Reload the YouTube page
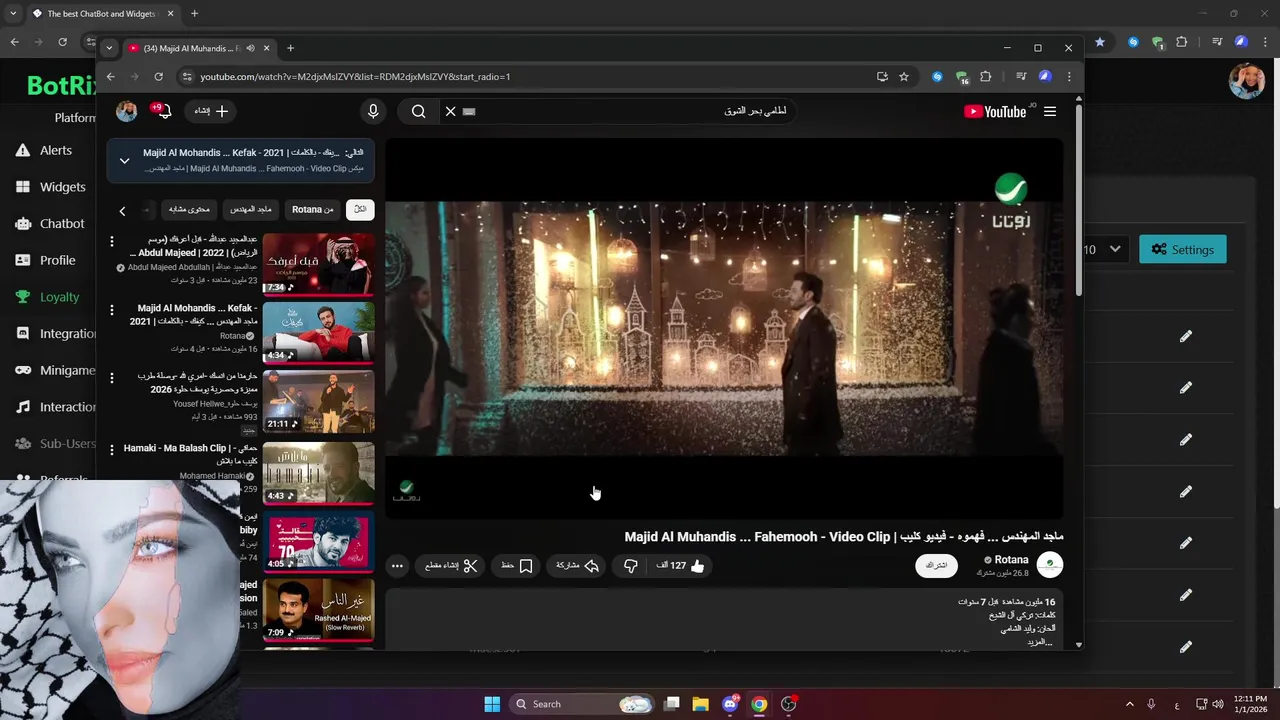The width and height of the screenshot is (1280, 720). click(x=158, y=76)
